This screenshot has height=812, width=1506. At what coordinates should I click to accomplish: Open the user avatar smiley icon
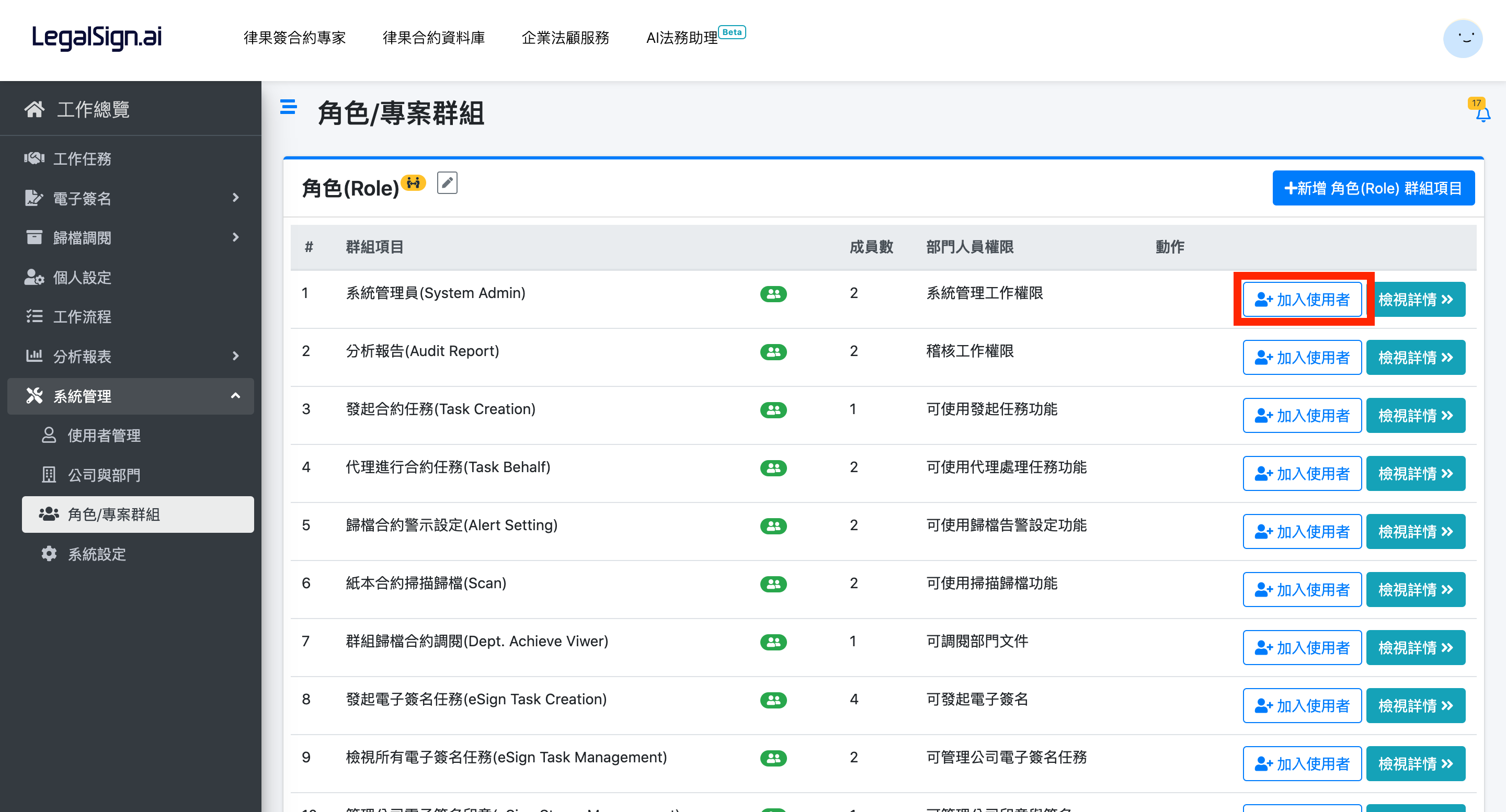point(1463,39)
